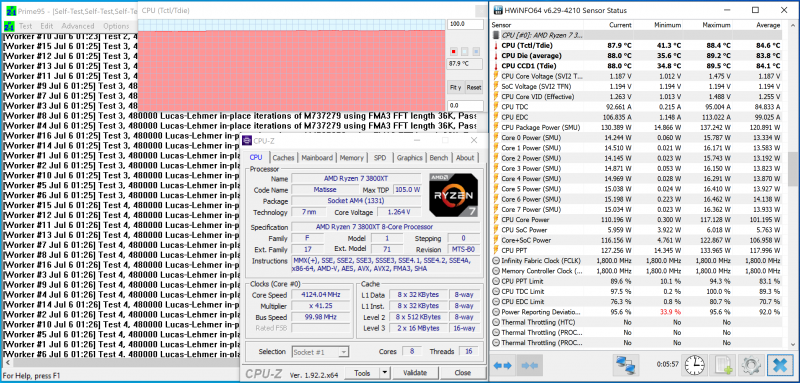
Task: Click the light blue color swatch in graph window
Action: (464, 52)
